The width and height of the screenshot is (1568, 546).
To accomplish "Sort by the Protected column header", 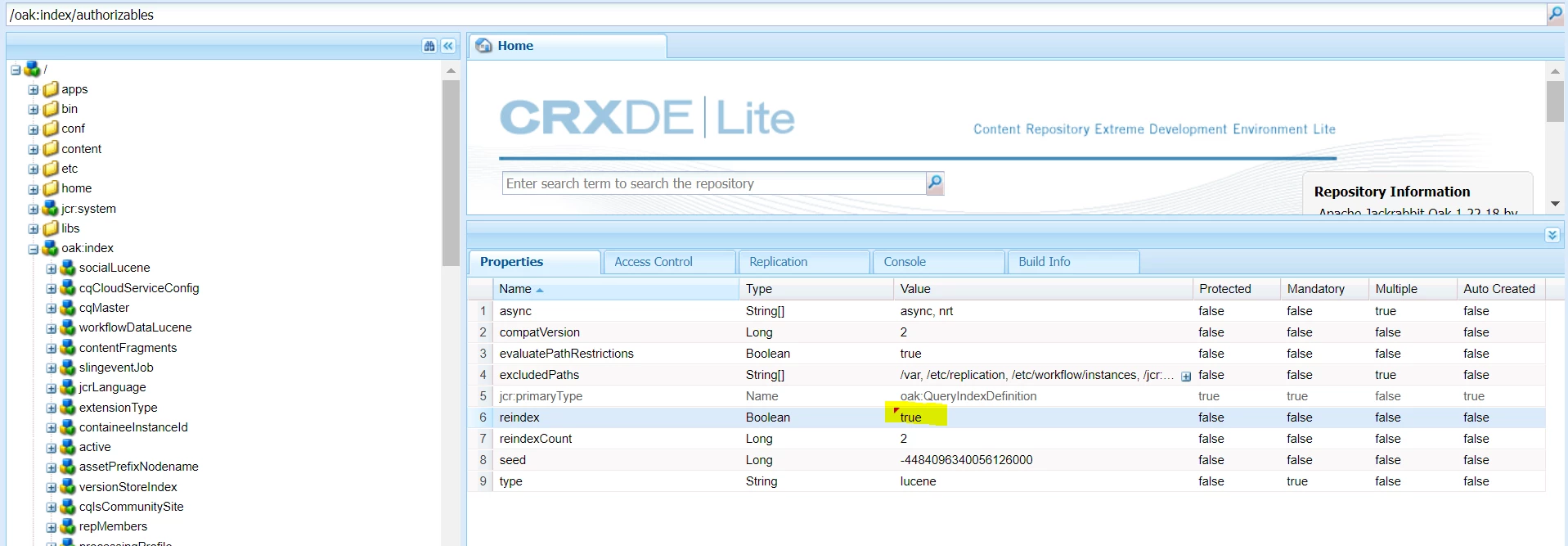I will click(x=1237, y=289).
